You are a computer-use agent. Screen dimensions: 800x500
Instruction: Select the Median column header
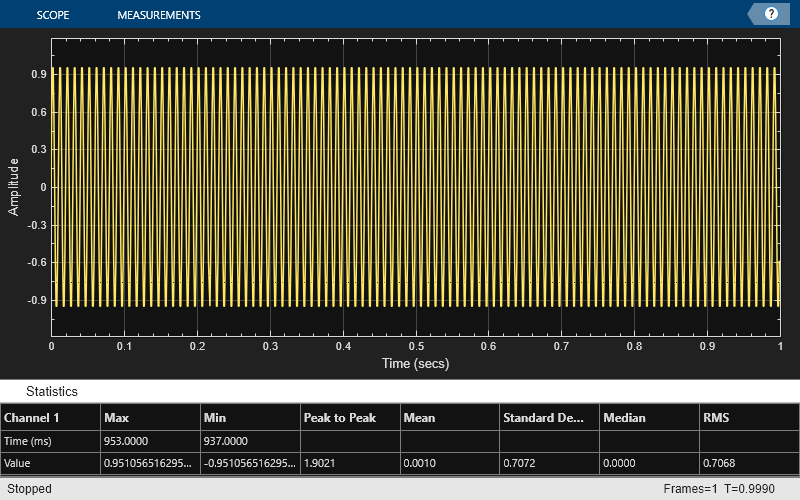point(625,417)
